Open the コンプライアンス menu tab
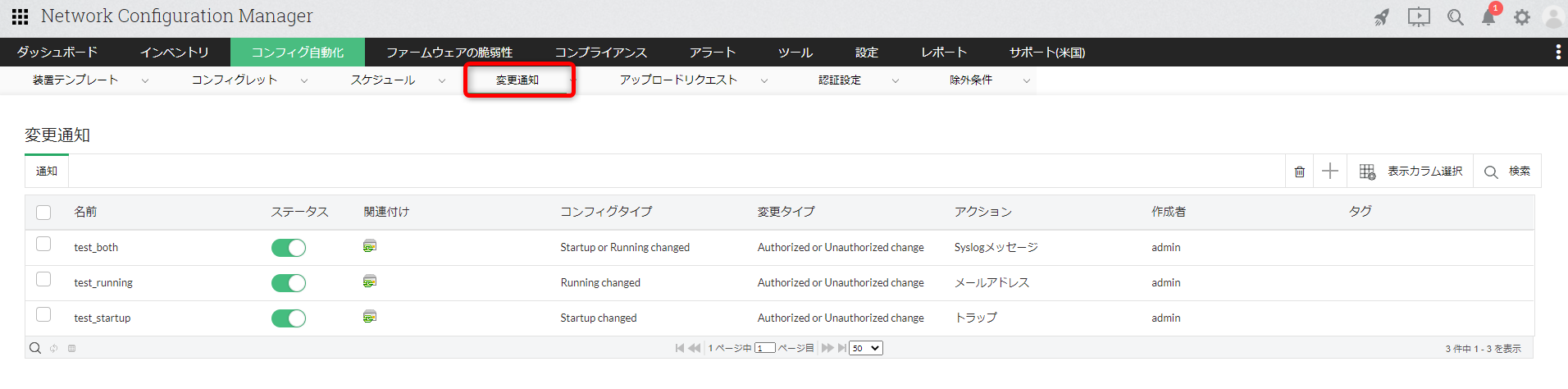 click(x=600, y=53)
